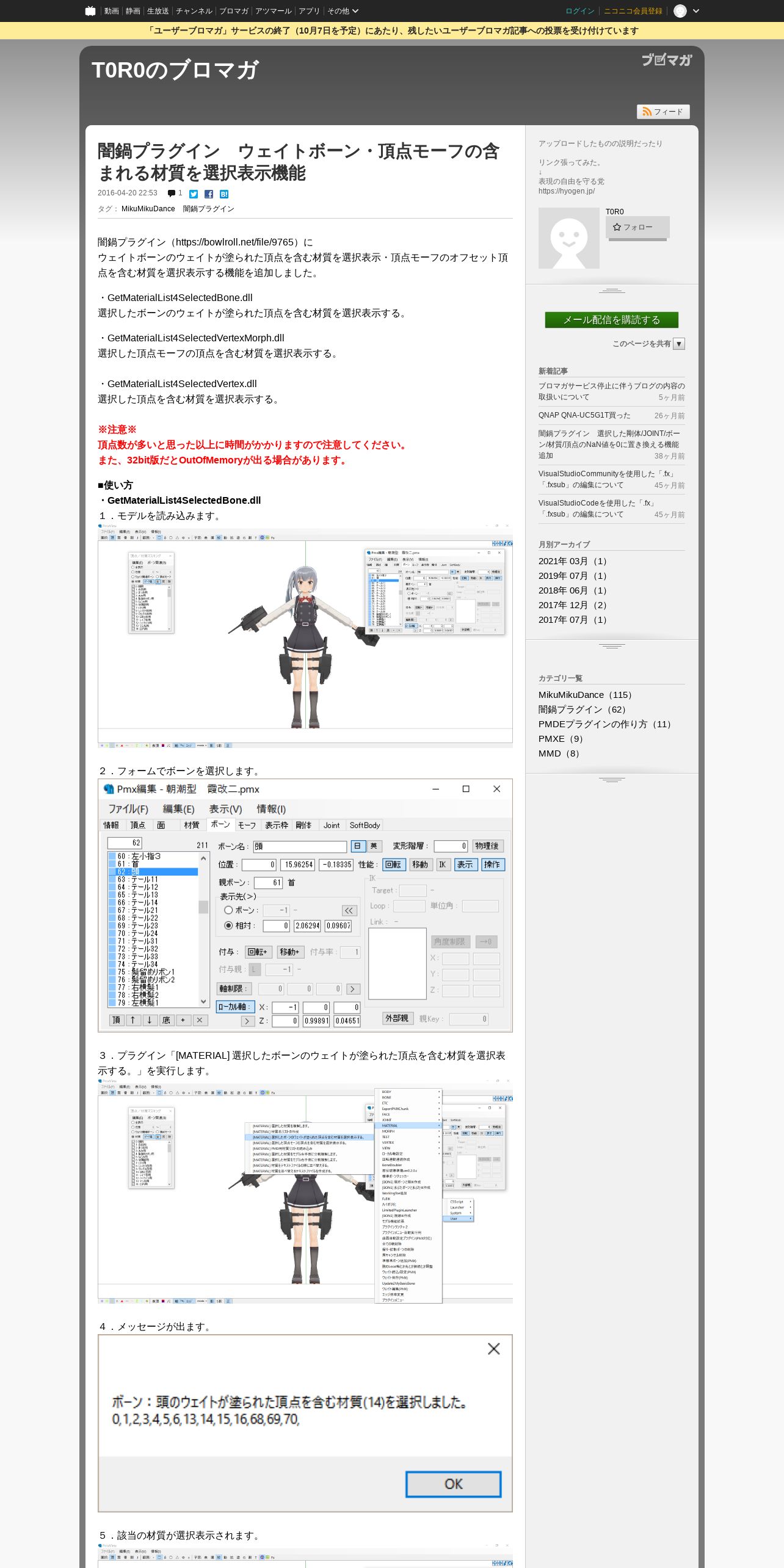
Task: Open the user avatar icon in top bar
Action: coord(680,11)
